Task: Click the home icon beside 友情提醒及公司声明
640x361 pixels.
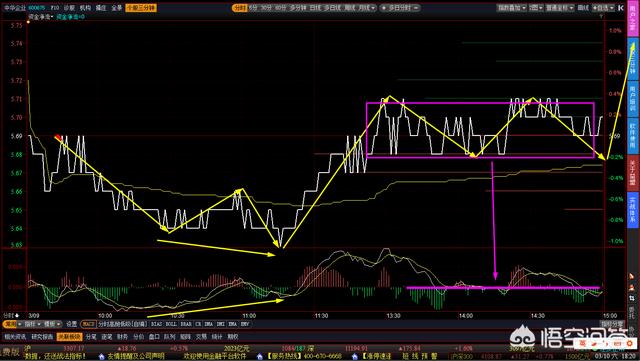Action: coord(102,357)
